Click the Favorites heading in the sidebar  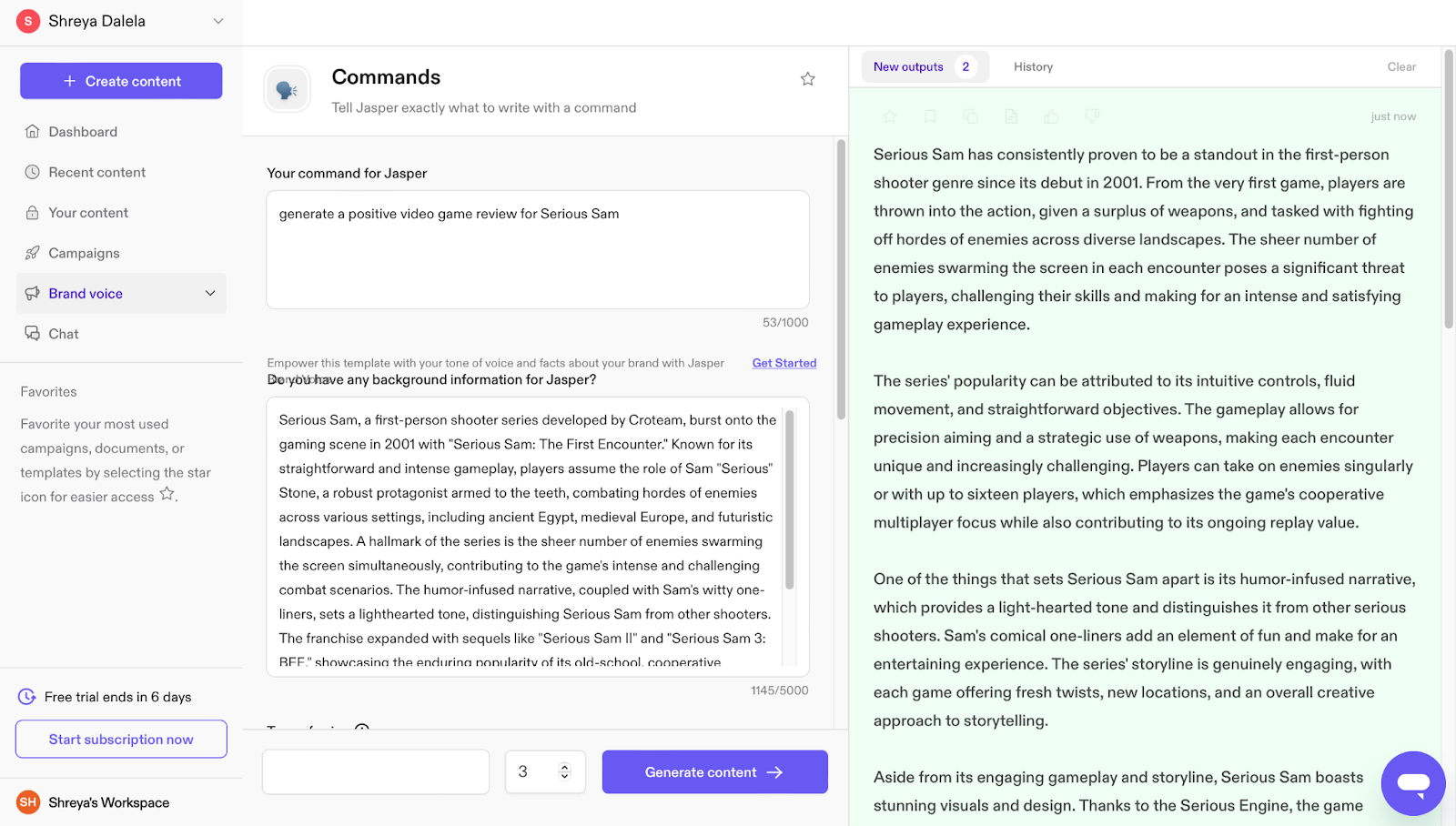[48, 392]
